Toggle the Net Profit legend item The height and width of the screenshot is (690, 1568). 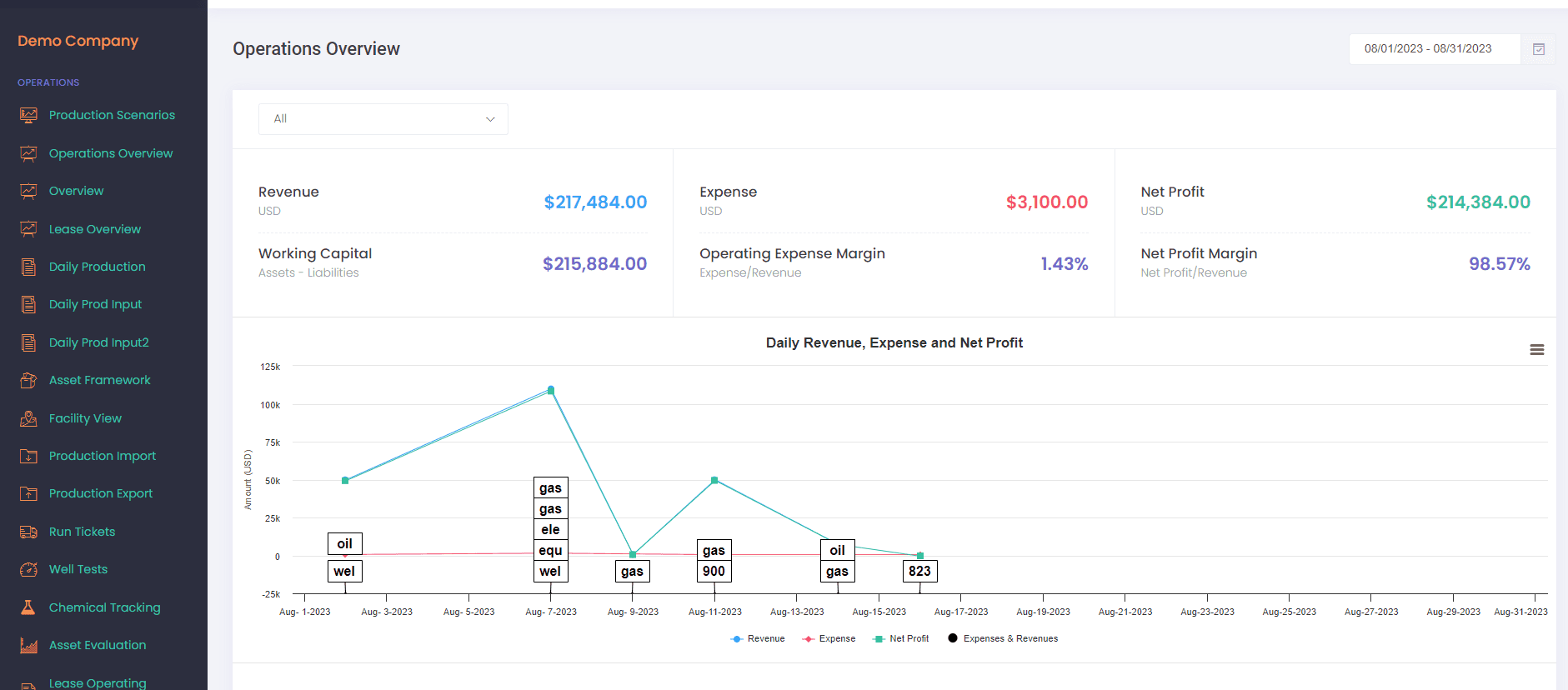(x=900, y=639)
